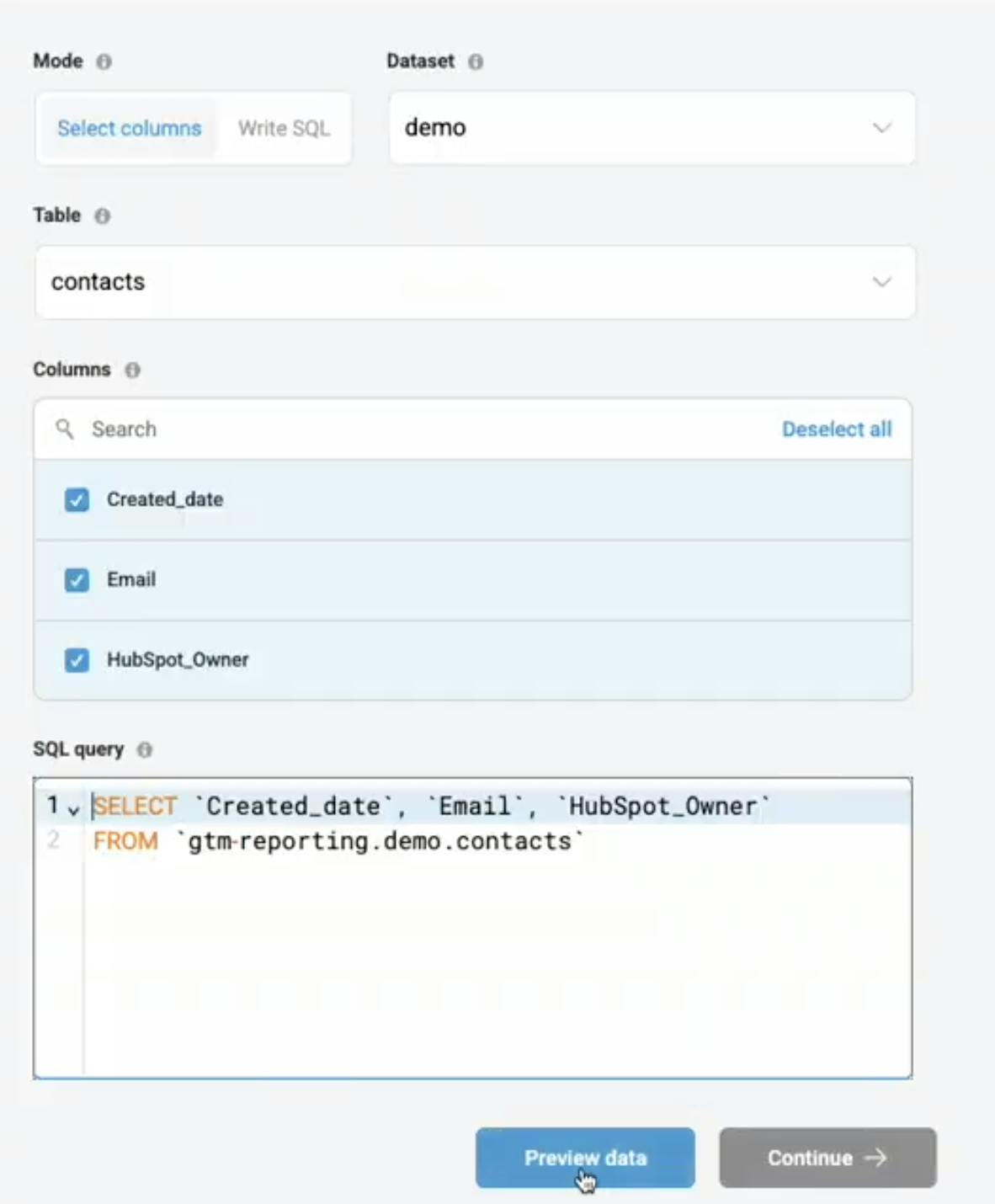Click the Deselect all link
Image resolution: width=995 pixels, height=1204 pixels.
(837, 429)
